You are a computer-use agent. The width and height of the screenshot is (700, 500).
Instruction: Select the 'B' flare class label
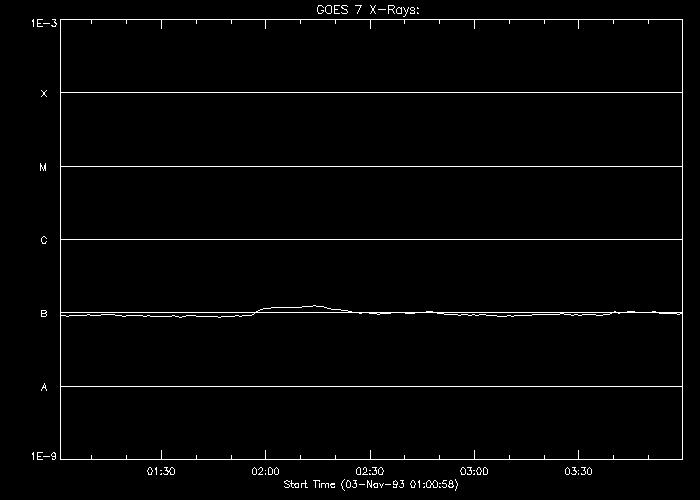[x=44, y=314]
